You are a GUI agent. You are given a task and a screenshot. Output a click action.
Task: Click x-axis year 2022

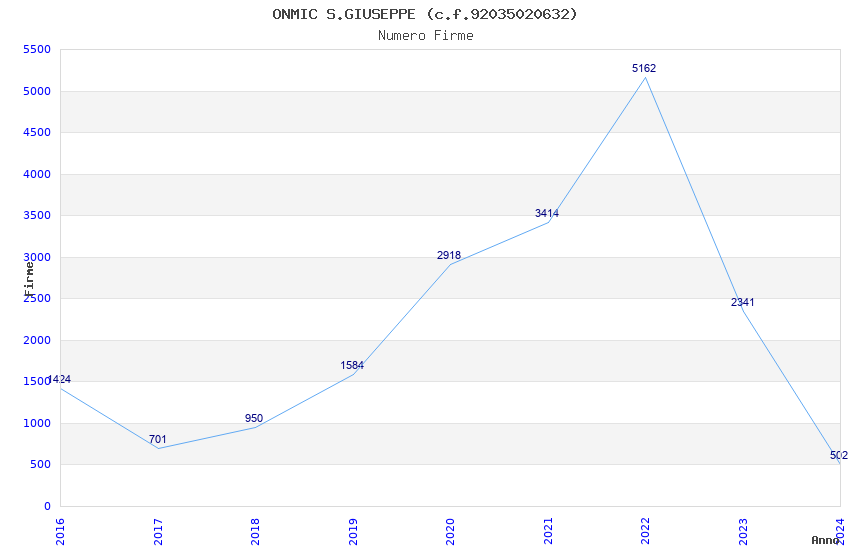click(x=645, y=532)
